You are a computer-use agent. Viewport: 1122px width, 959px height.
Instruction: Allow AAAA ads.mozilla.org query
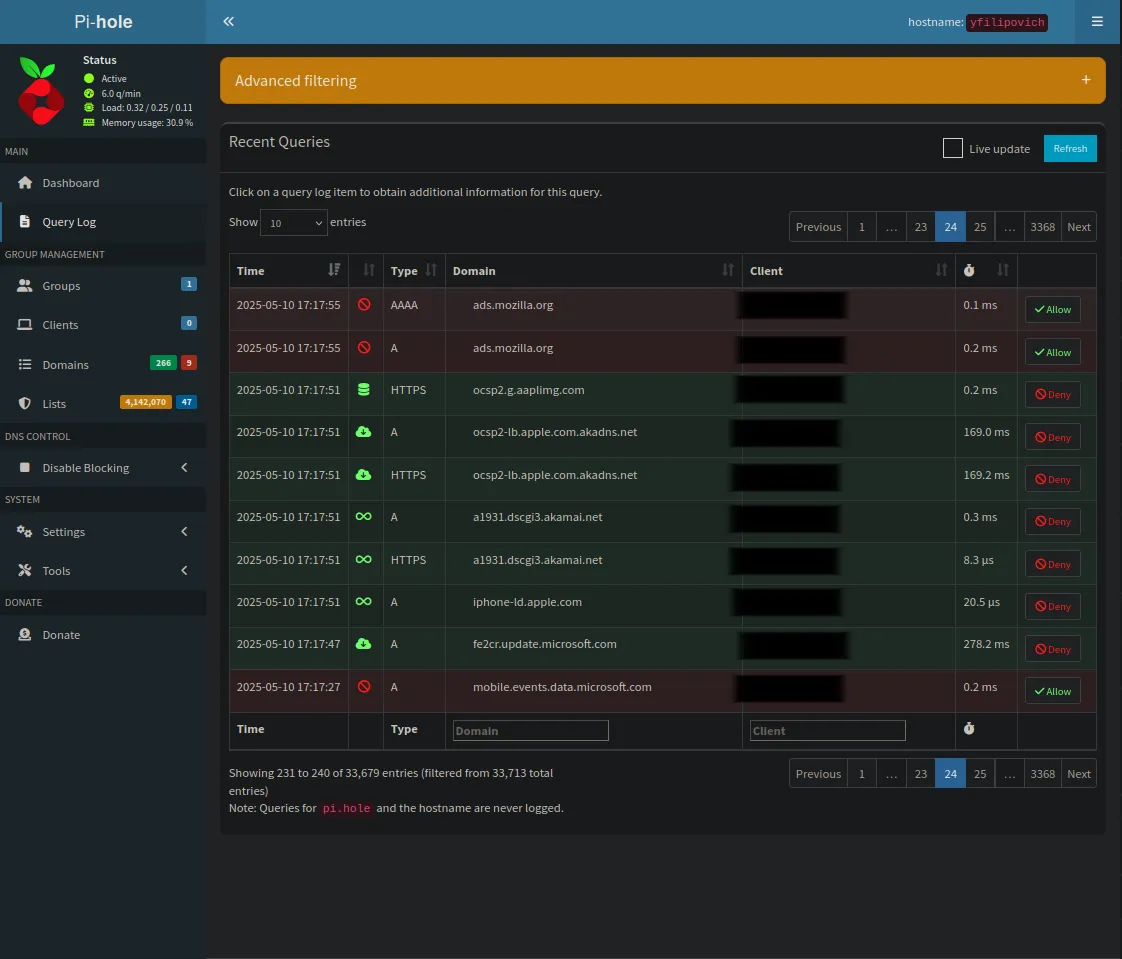point(1053,309)
